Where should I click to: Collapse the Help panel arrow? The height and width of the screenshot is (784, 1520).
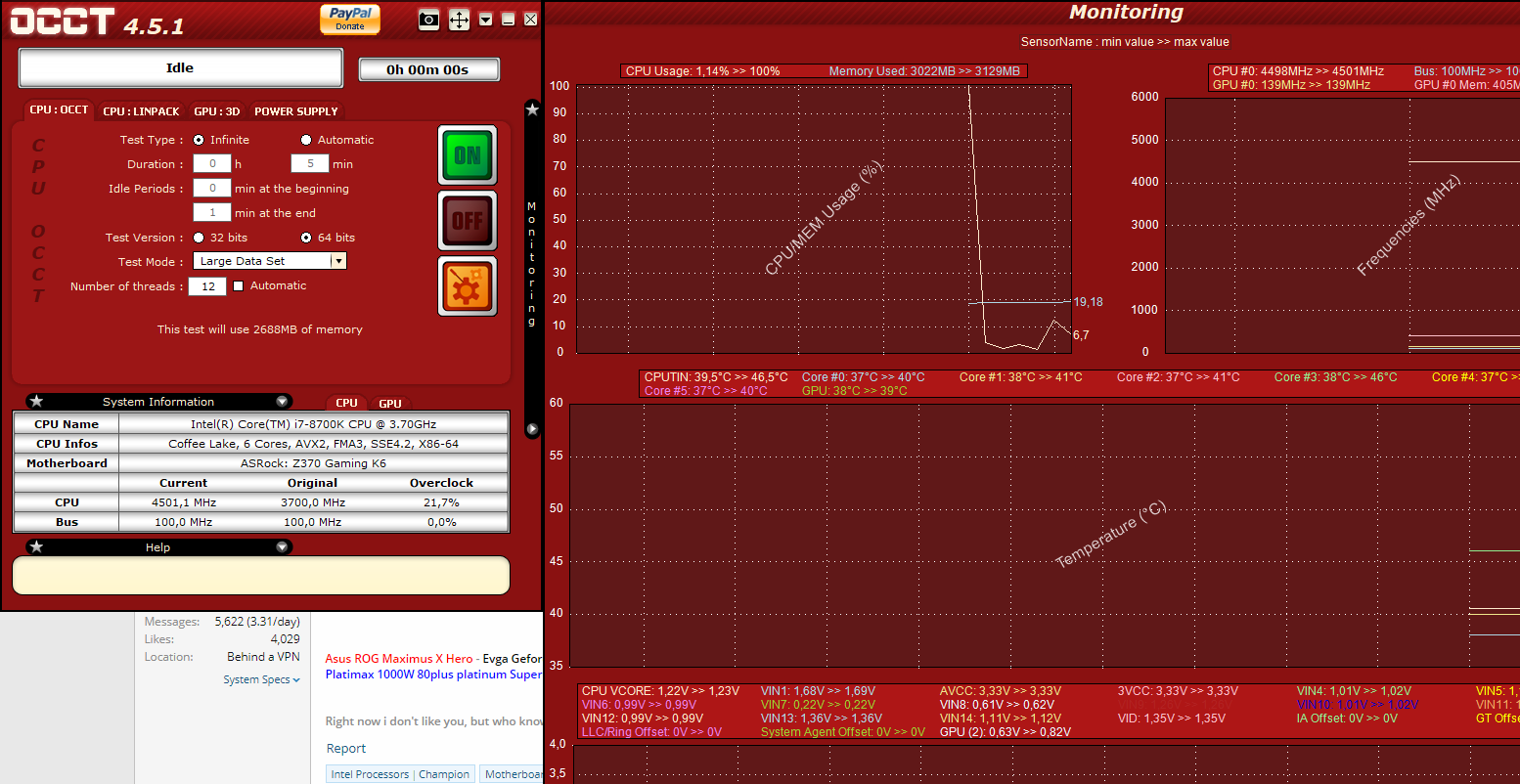click(x=282, y=547)
